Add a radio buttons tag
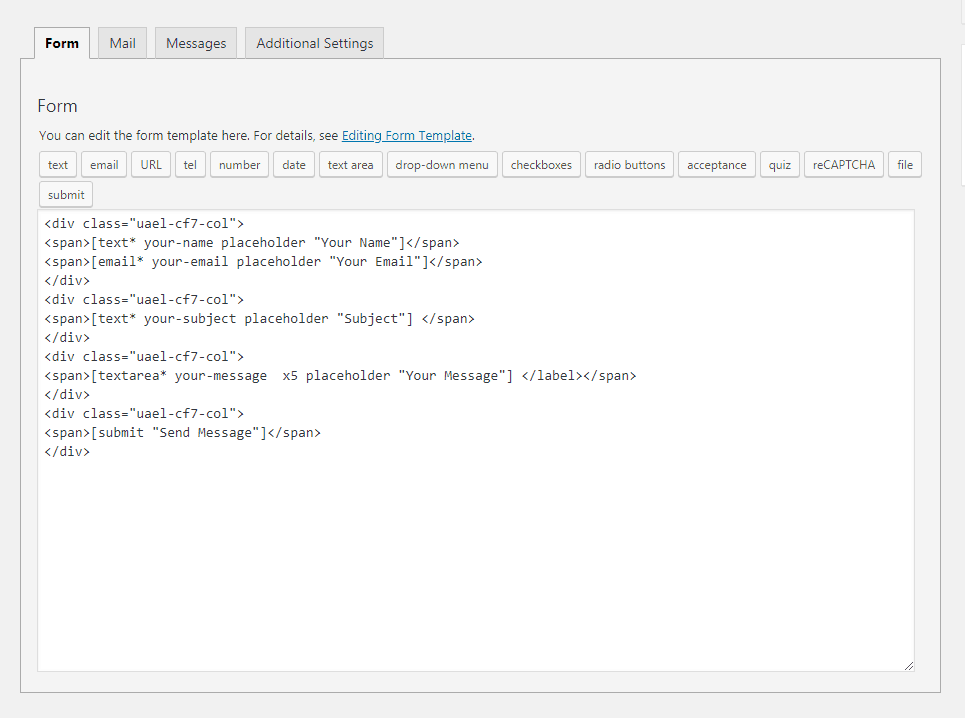965x718 pixels. click(x=629, y=165)
